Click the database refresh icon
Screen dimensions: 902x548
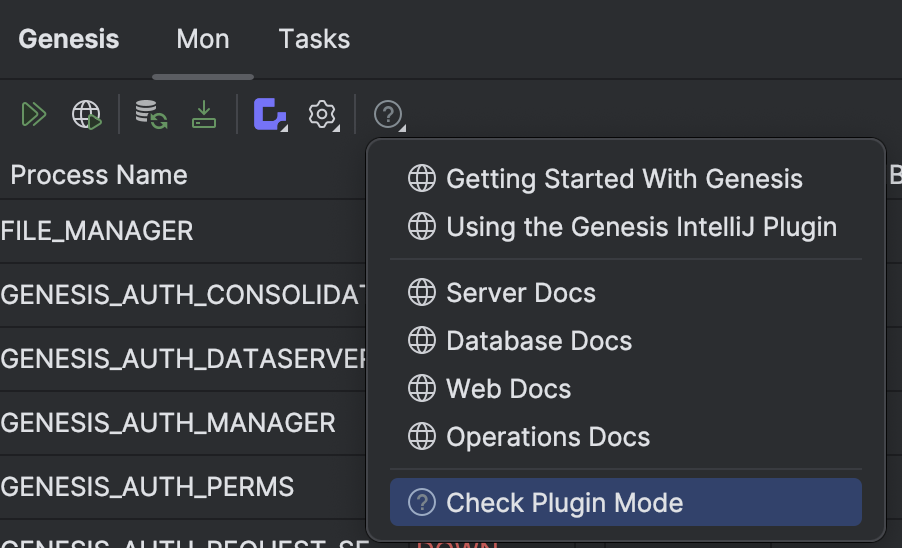click(151, 114)
